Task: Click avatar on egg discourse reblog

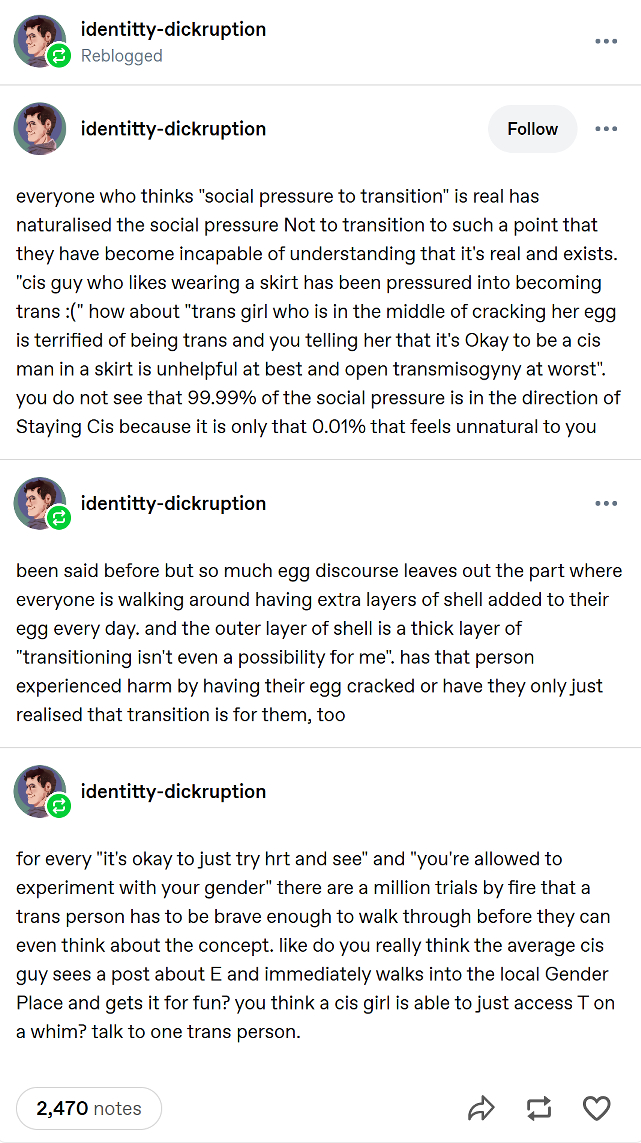Action: pos(40,503)
